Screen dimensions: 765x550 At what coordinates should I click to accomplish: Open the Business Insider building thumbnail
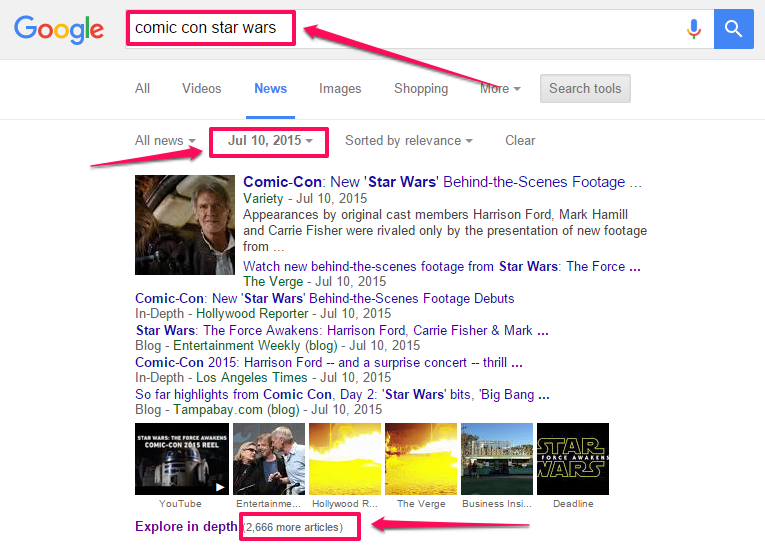click(x=497, y=459)
